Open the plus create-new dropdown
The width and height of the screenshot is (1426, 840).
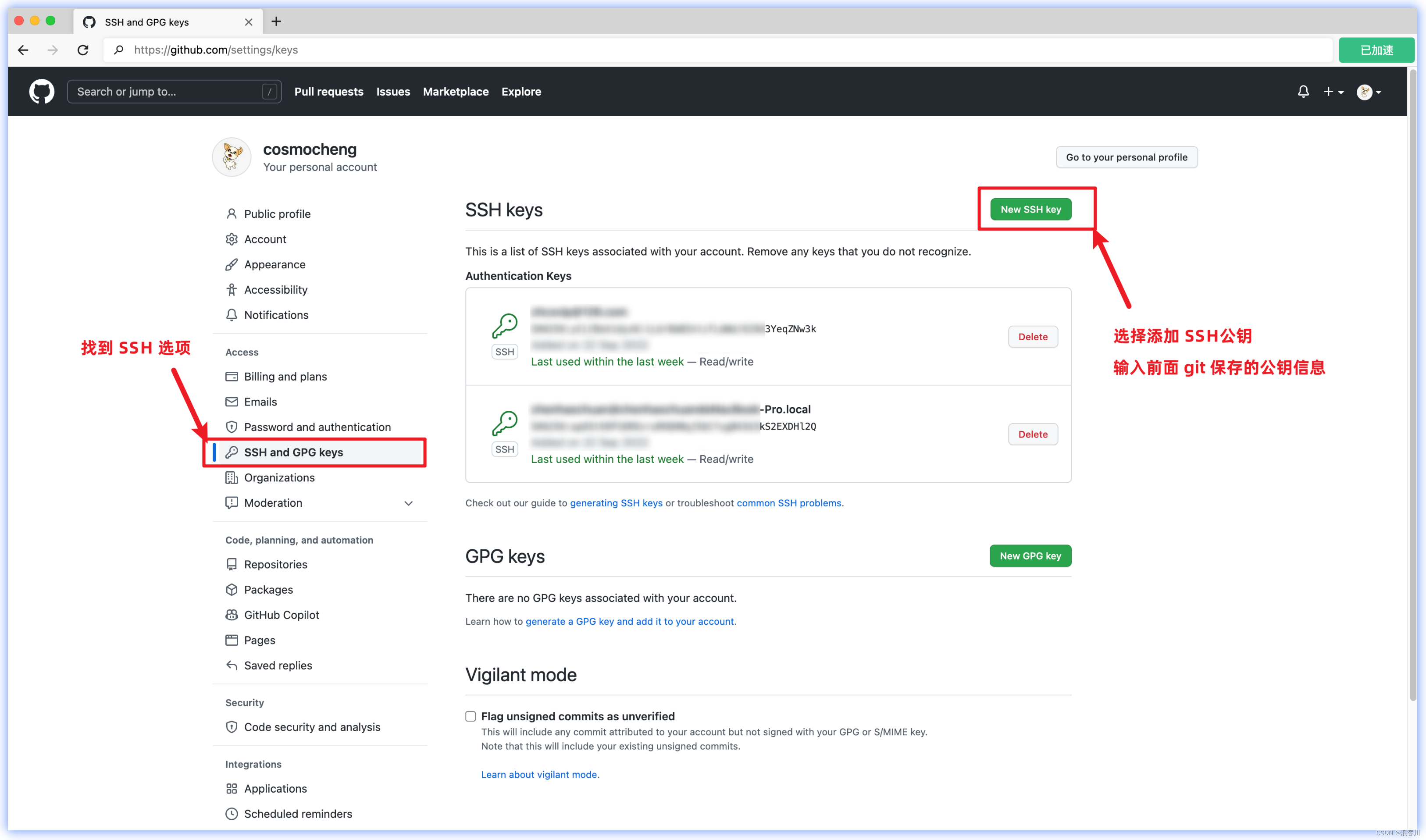pyautogui.click(x=1333, y=91)
